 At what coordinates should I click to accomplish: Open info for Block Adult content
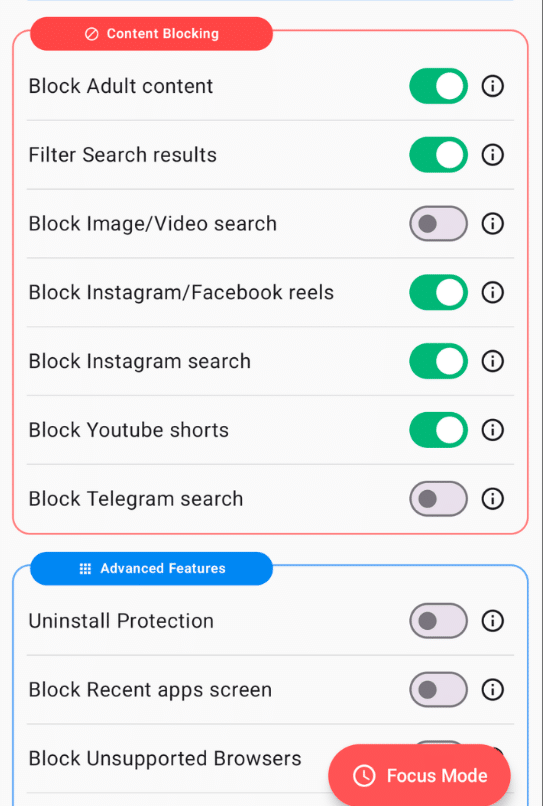click(x=493, y=86)
